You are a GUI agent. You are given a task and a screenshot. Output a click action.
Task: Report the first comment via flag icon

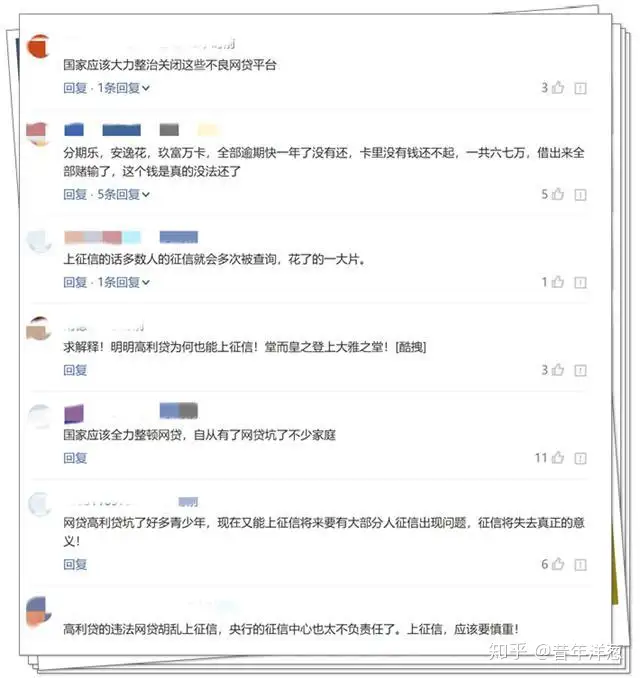[x=580, y=88]
